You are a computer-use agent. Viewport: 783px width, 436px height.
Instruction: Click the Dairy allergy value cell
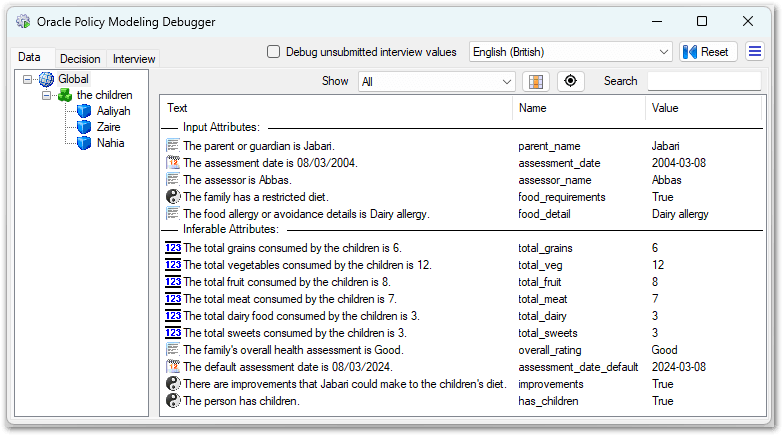tap(680, 214)
